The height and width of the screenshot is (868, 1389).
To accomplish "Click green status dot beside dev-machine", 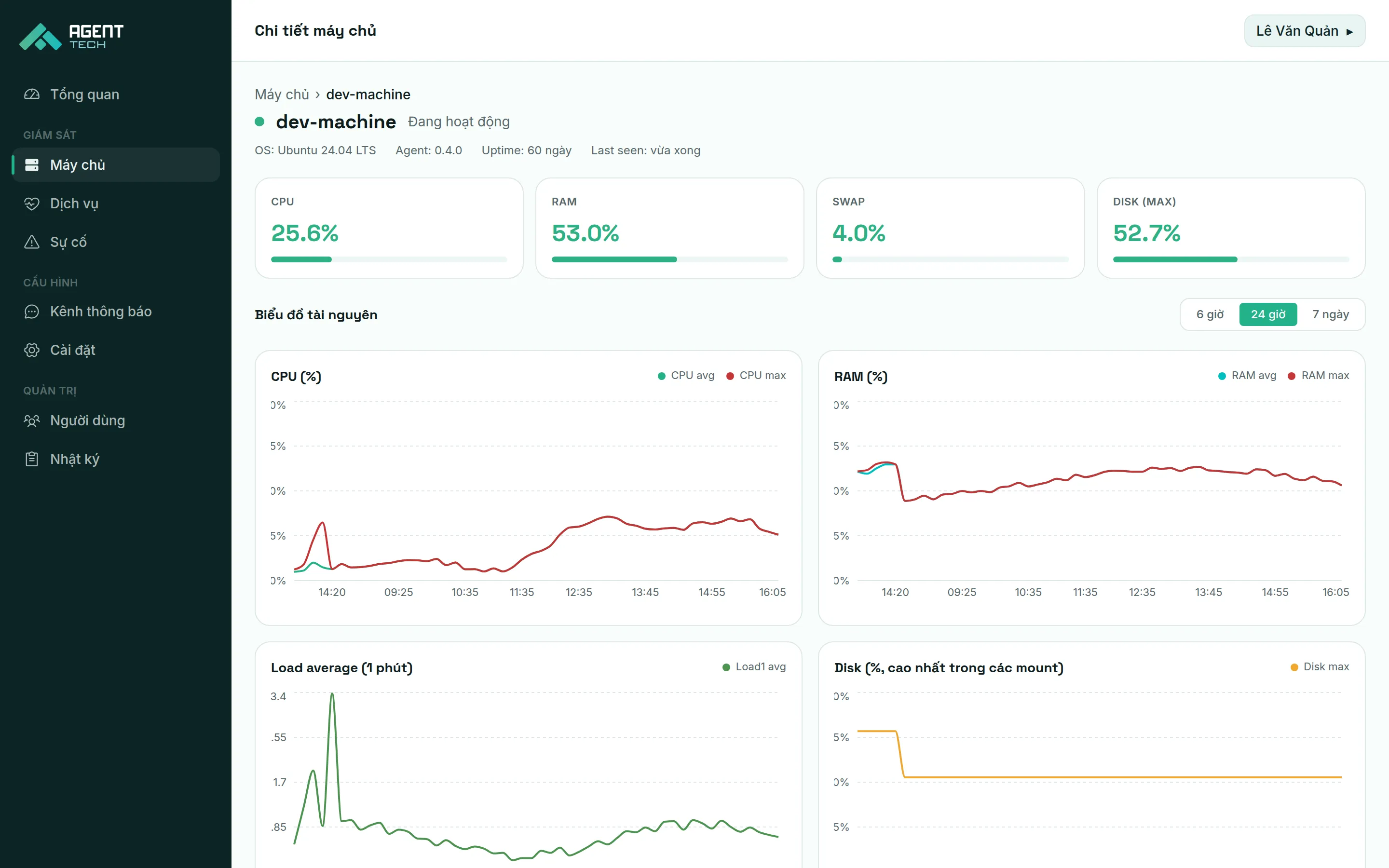I will click(259, 122).
